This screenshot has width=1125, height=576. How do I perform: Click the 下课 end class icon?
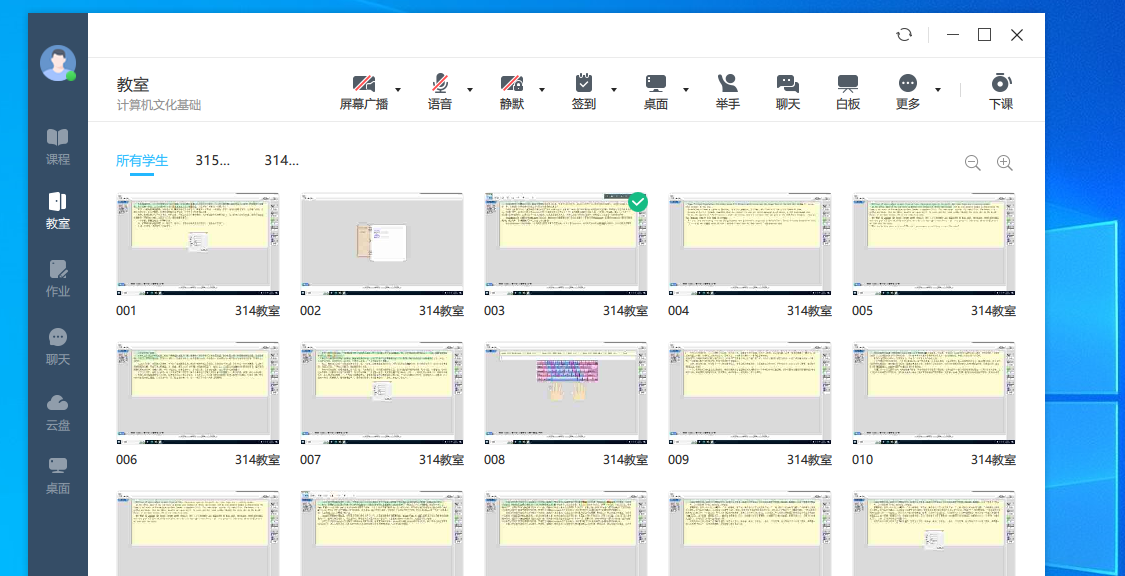(x=1000, y=84)
